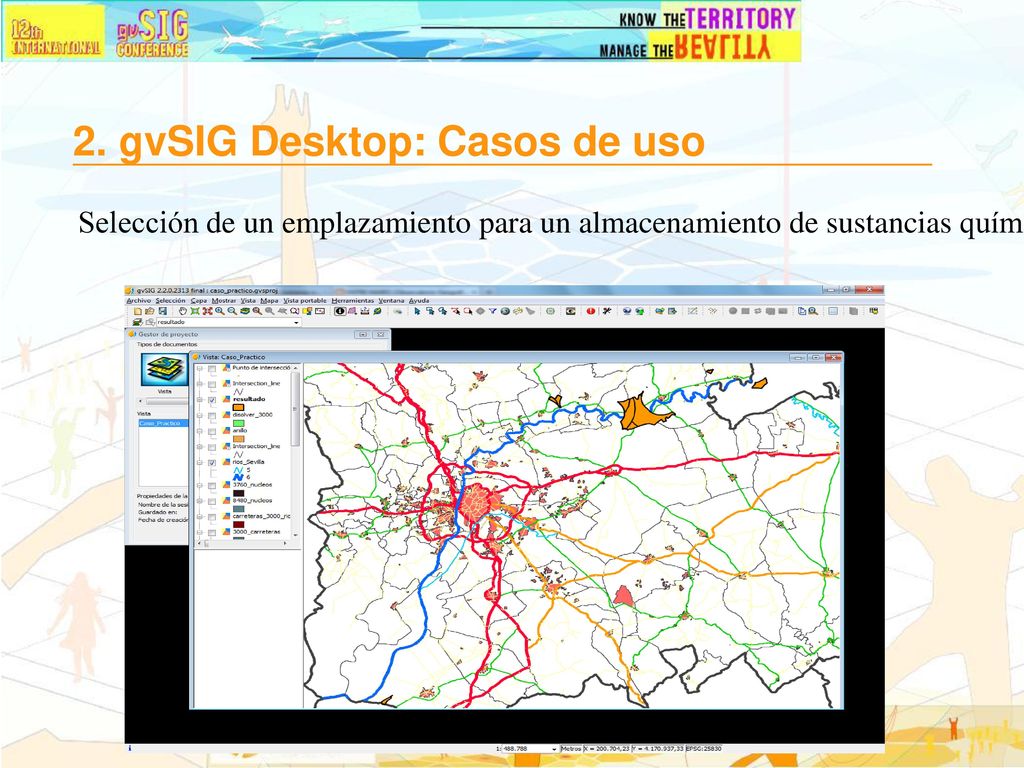This screenshot has height=768, width=1024.
Task: Click the green leaf icon in the toolbar
Action: 377,312
